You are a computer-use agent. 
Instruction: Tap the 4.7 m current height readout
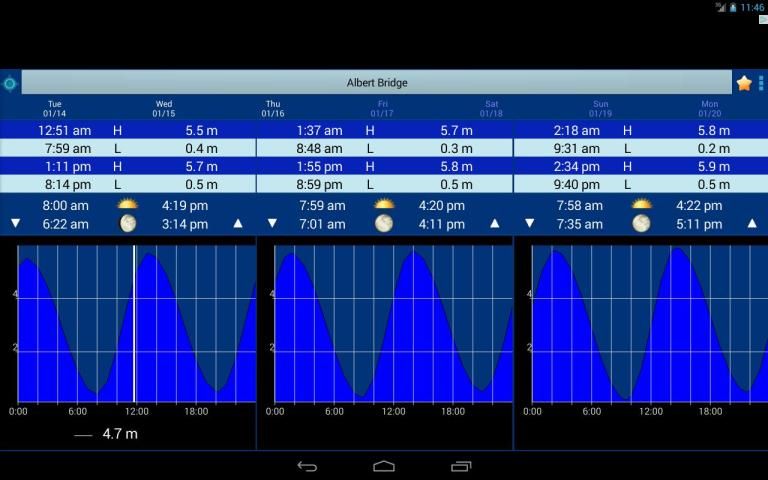coord(119,434)
